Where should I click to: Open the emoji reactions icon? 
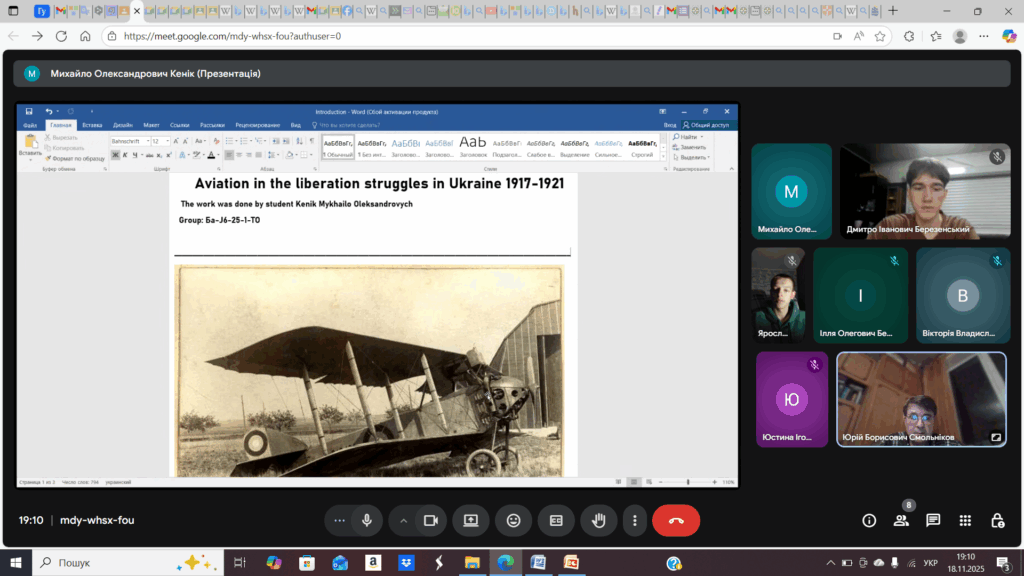[x=513, y=520]
